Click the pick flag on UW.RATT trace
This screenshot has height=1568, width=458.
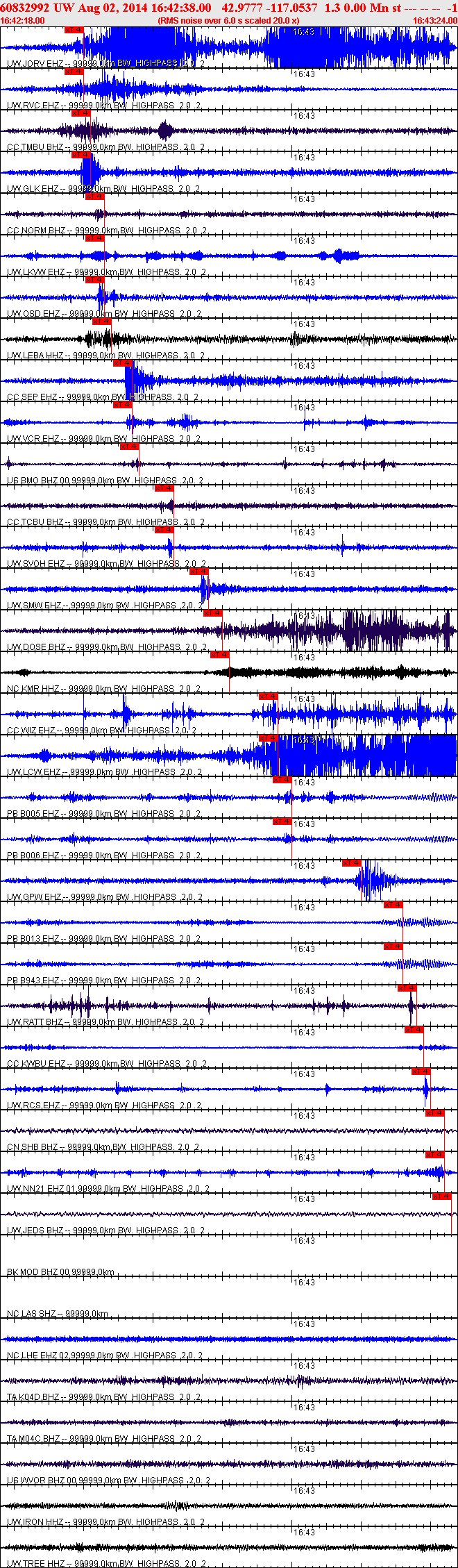[407, 988]
